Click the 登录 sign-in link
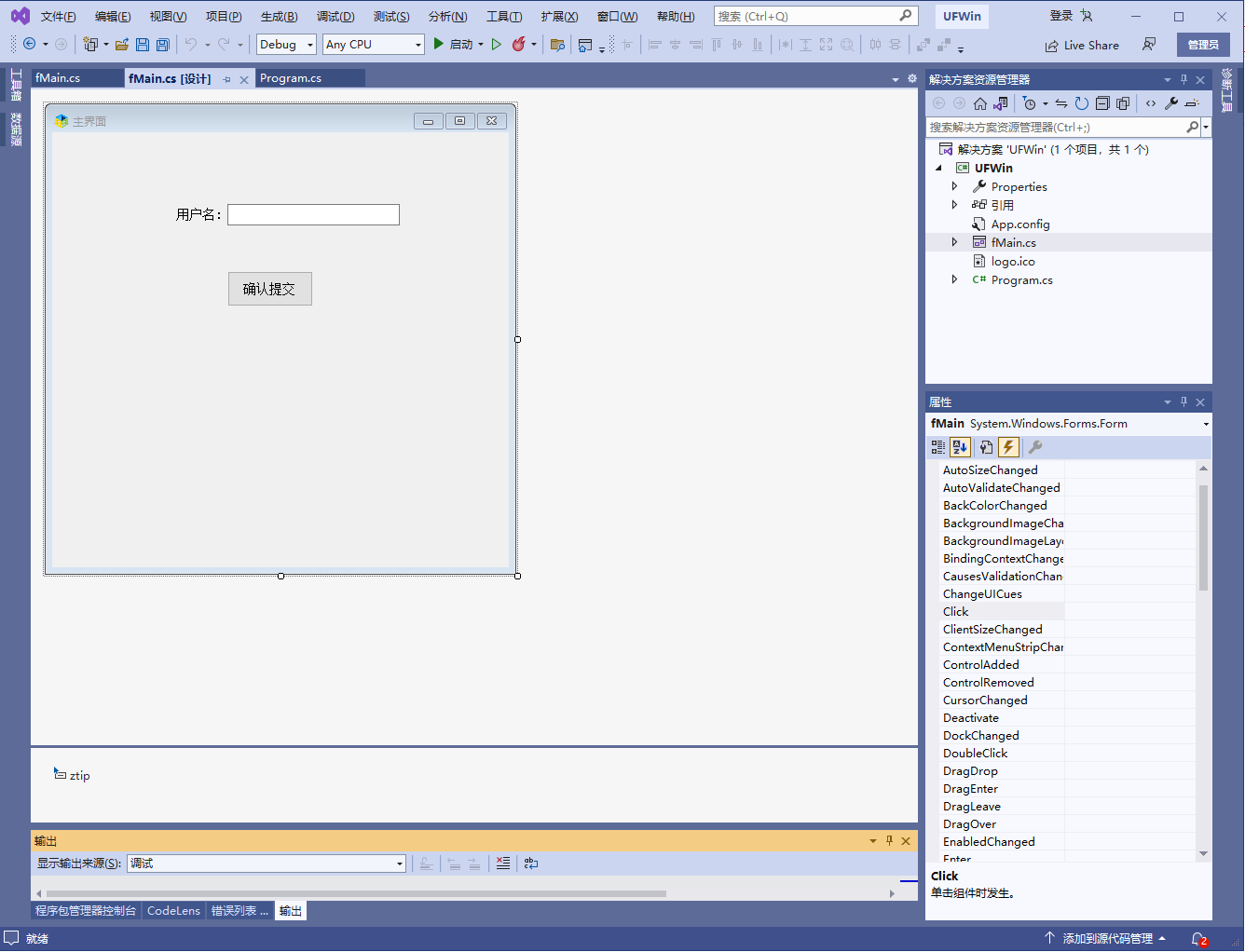 point(1061,16)
